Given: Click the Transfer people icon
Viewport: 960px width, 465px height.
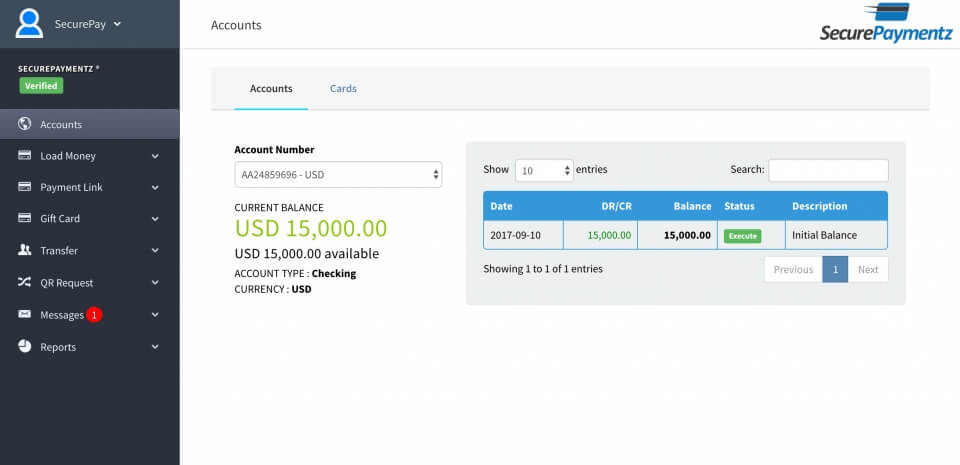Looking at the screenshot, I should coord(25,250).
